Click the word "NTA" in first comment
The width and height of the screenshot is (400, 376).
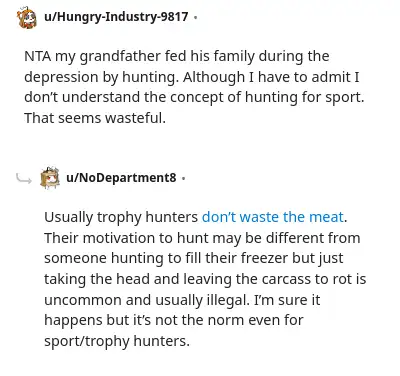click(x=38, y=56)
